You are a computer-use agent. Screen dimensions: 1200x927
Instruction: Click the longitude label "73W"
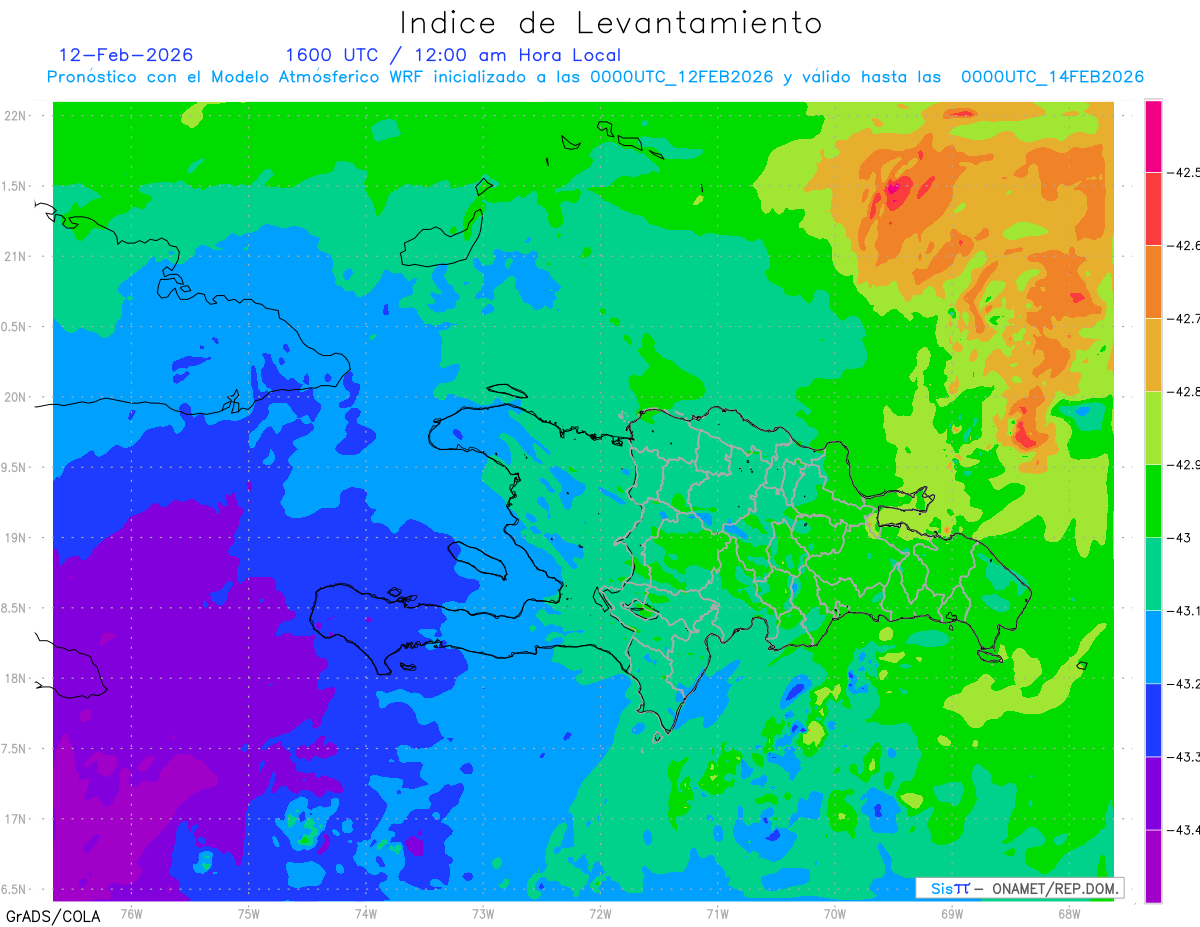tap(483, 913)
